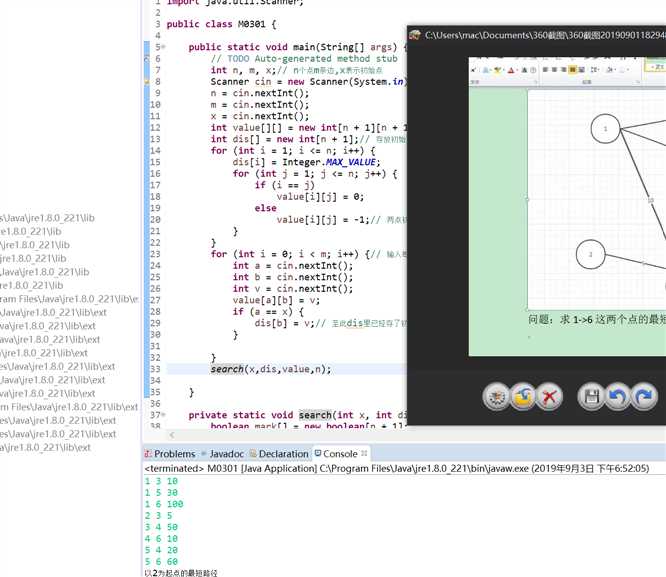Click 'n = cin.nextInt();' on line 9
The image size is (666, 577).
(260, 93)
